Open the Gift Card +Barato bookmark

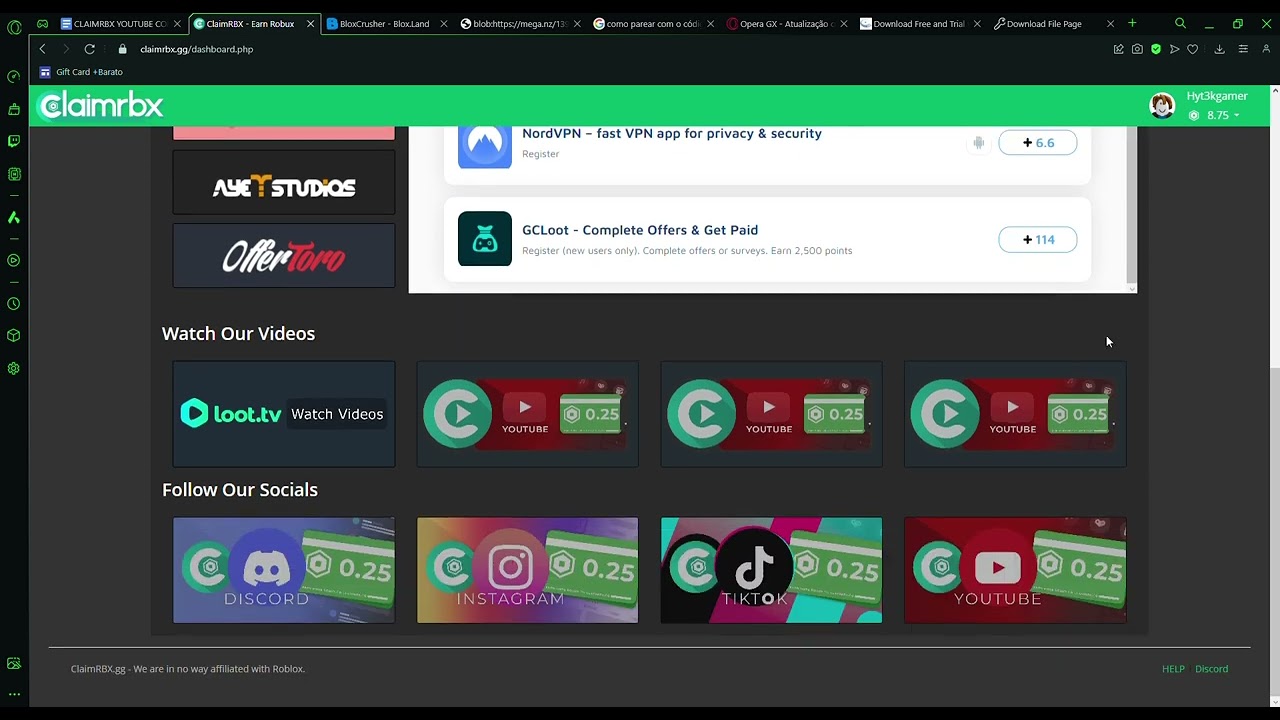(81, 72)
